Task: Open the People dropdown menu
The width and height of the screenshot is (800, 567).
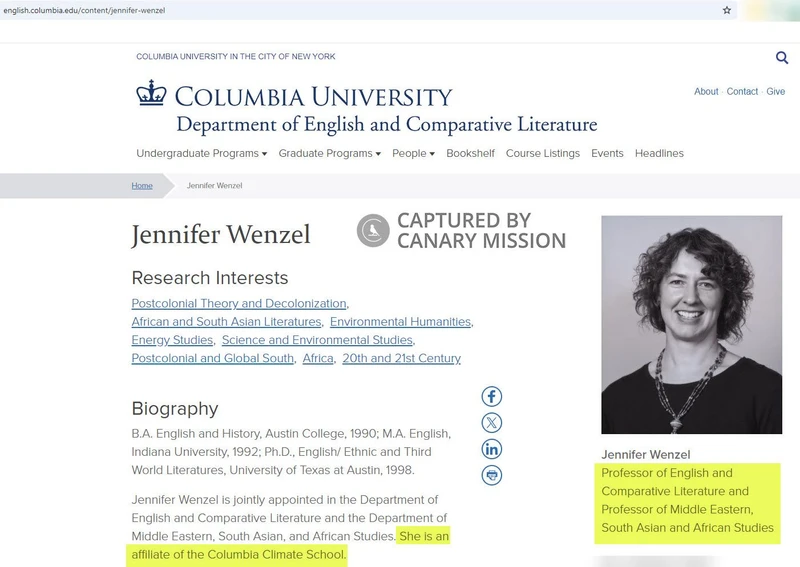Action: (413, 153)
